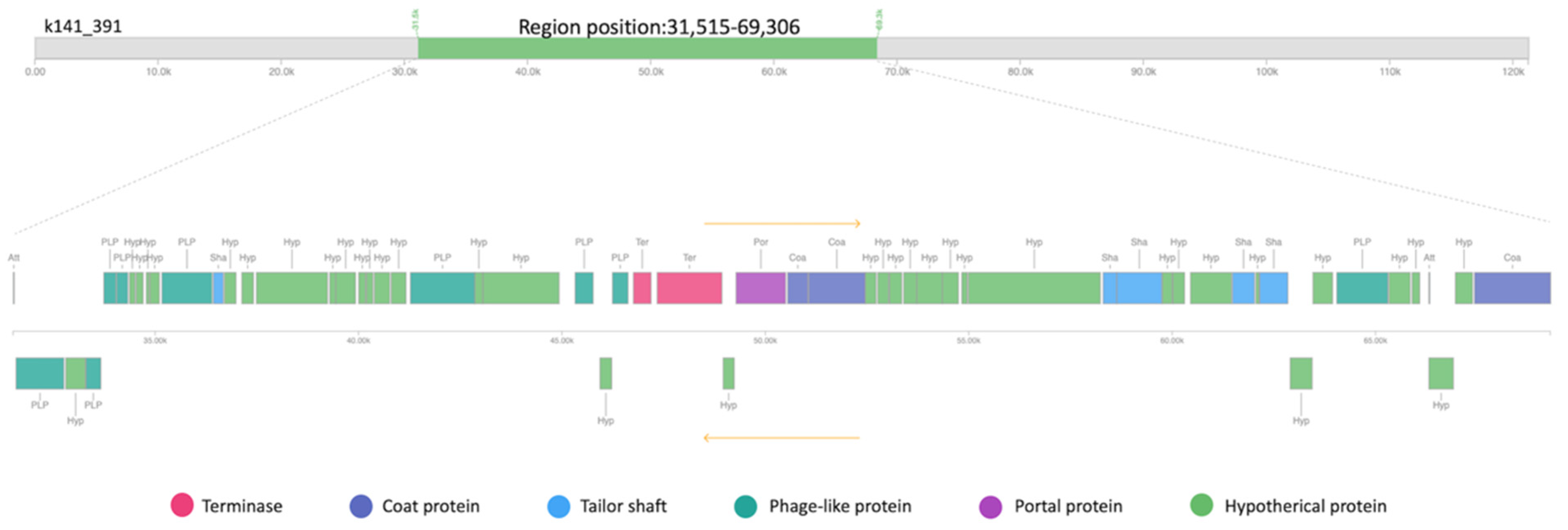Click the Region position title text
Viewport: 1568px width, 530px height.
(659, 27)
